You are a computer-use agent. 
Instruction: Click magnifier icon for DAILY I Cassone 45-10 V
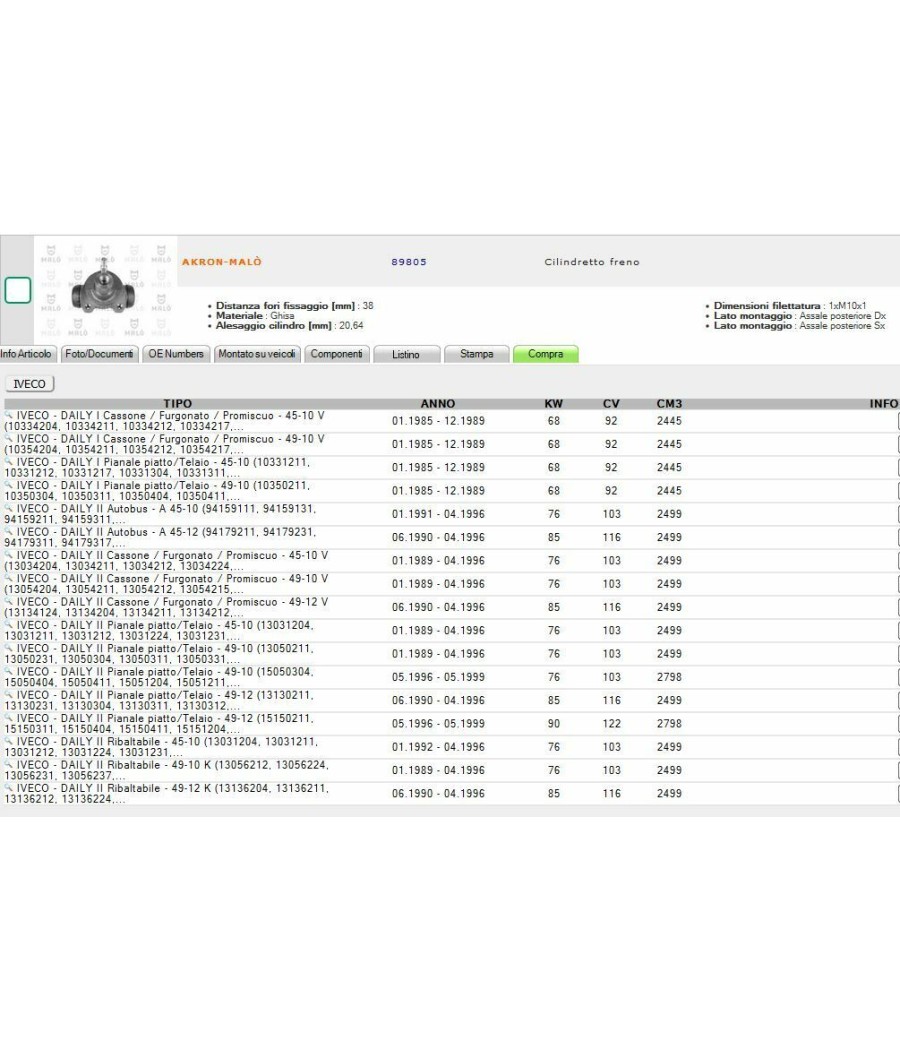(9, 415)
